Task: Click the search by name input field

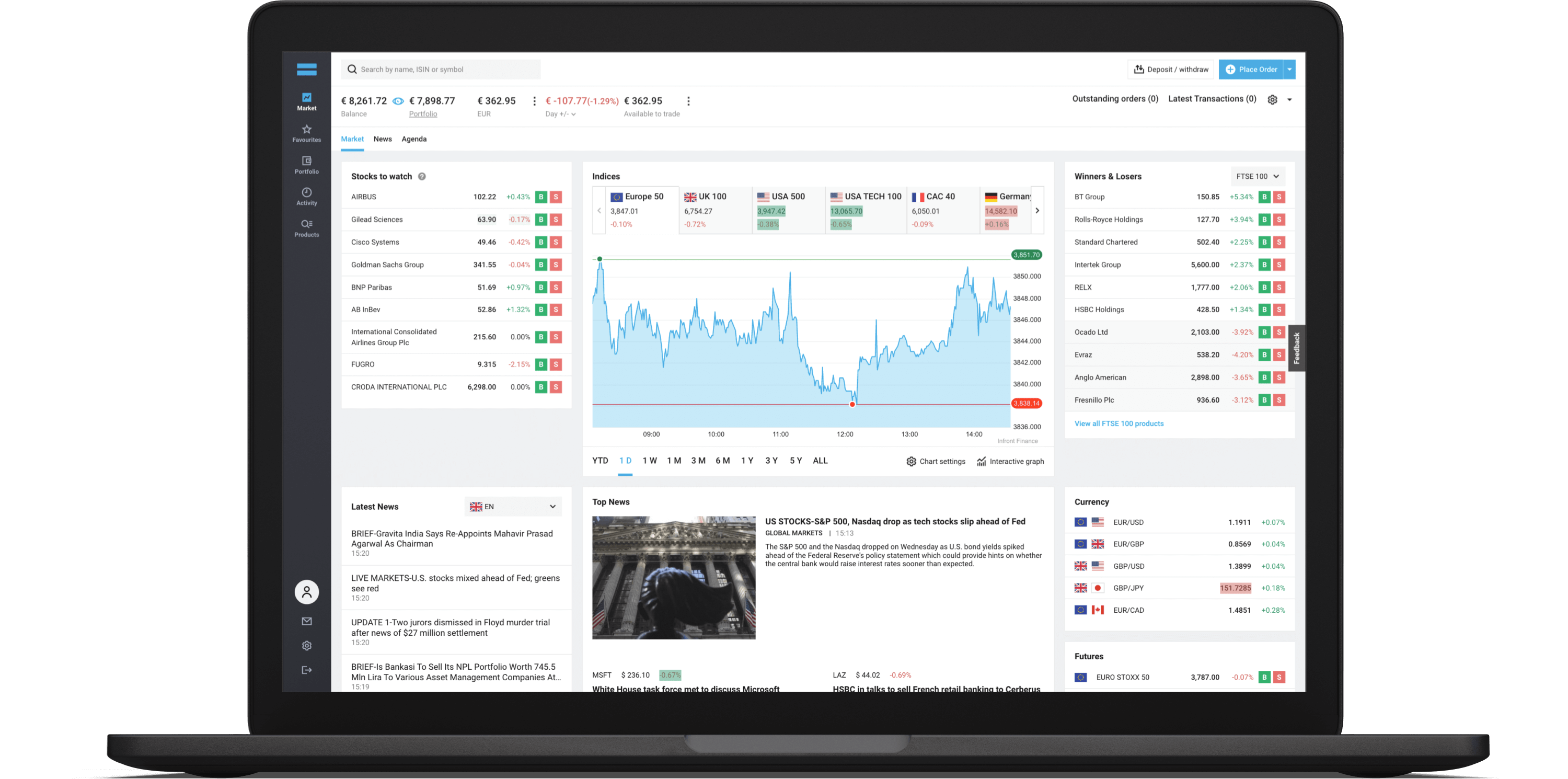Action: [x=441, y=70]
